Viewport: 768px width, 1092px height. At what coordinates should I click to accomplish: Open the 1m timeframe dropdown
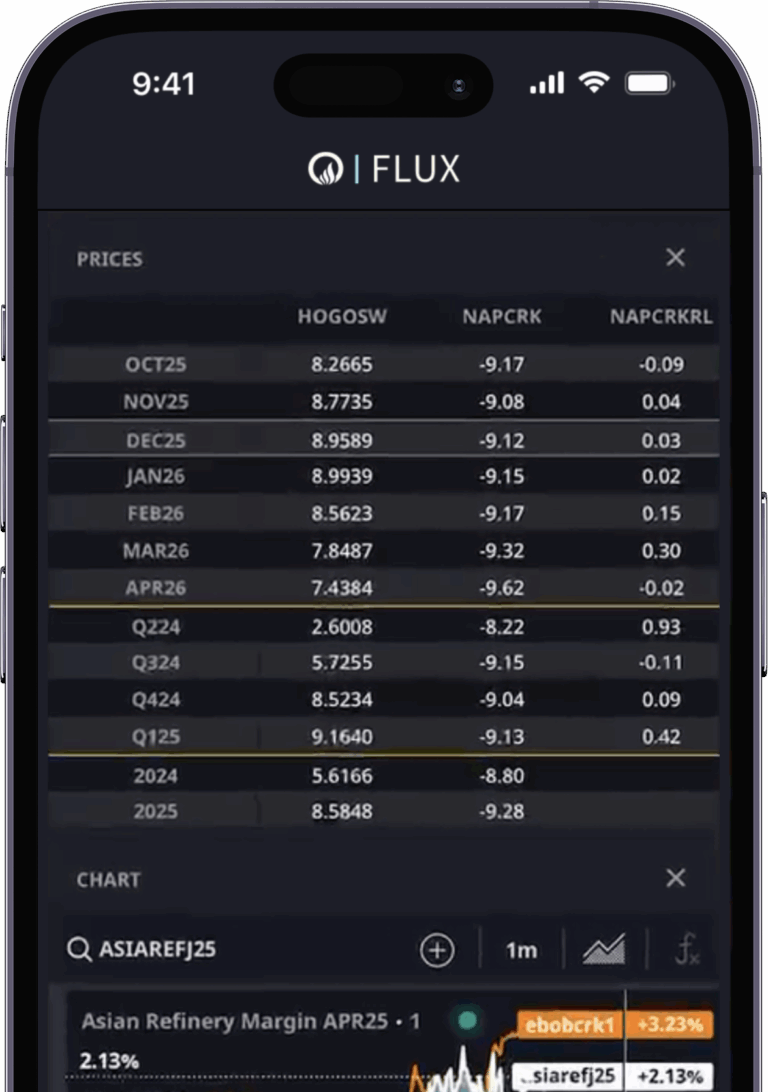pos(523,950)
